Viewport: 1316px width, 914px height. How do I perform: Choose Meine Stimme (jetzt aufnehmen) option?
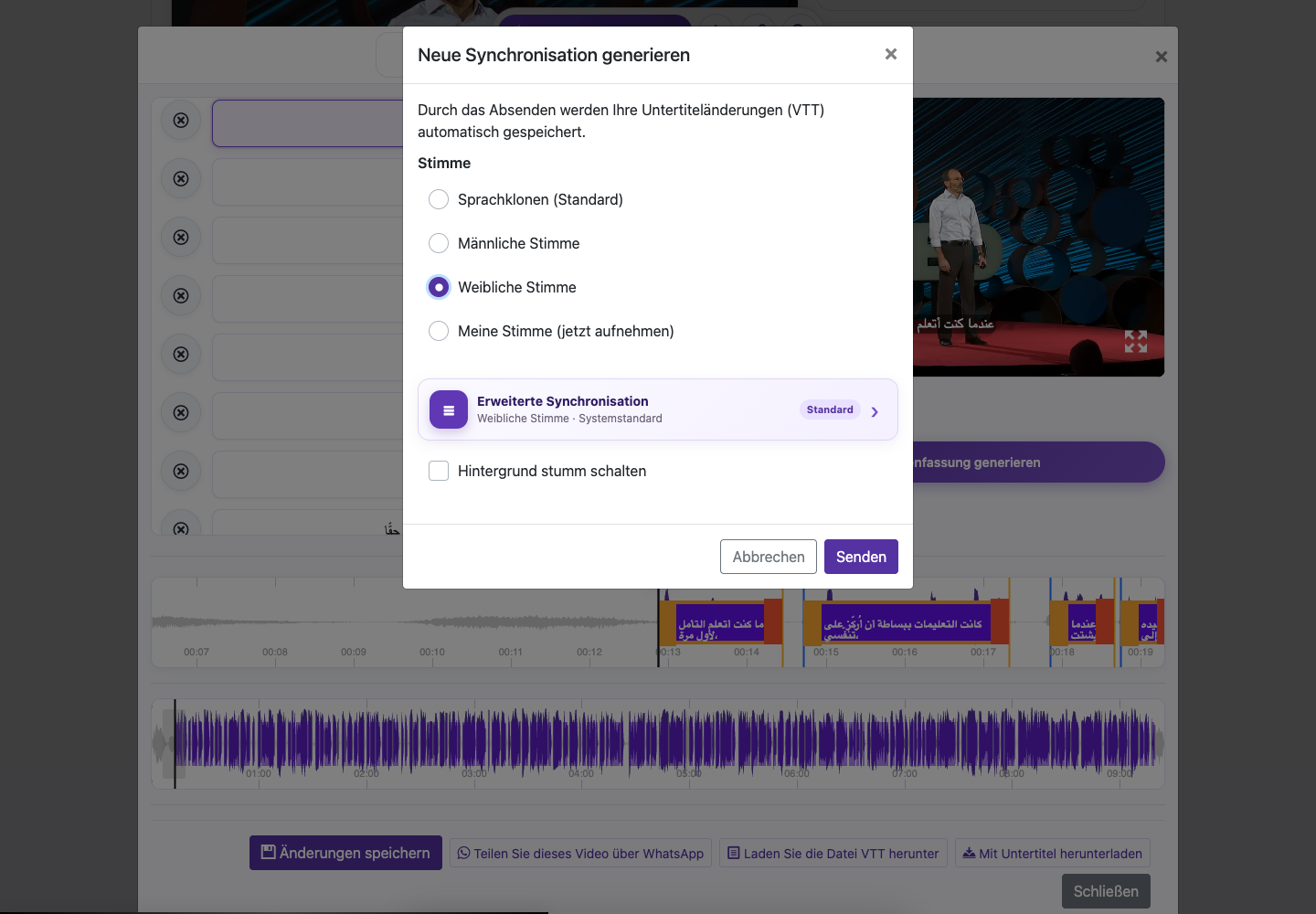point(439,331)
